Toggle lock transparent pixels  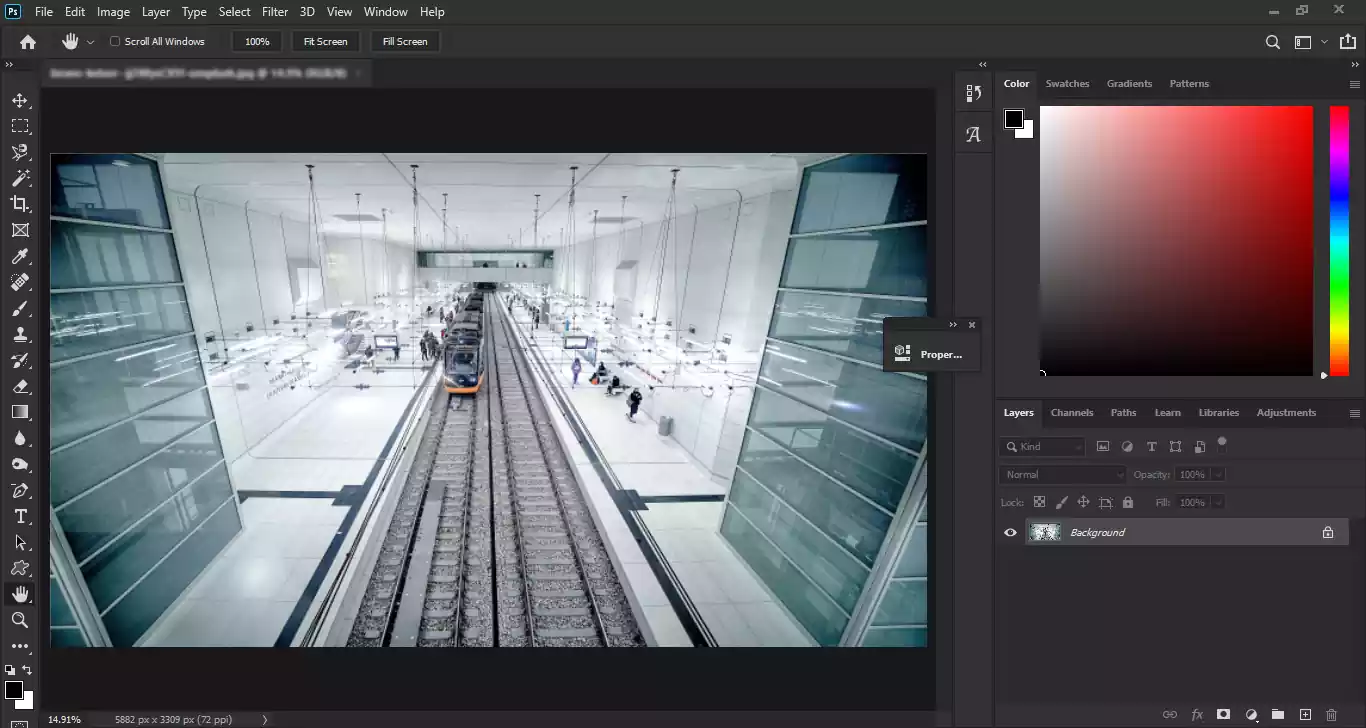pos(1039,502)
